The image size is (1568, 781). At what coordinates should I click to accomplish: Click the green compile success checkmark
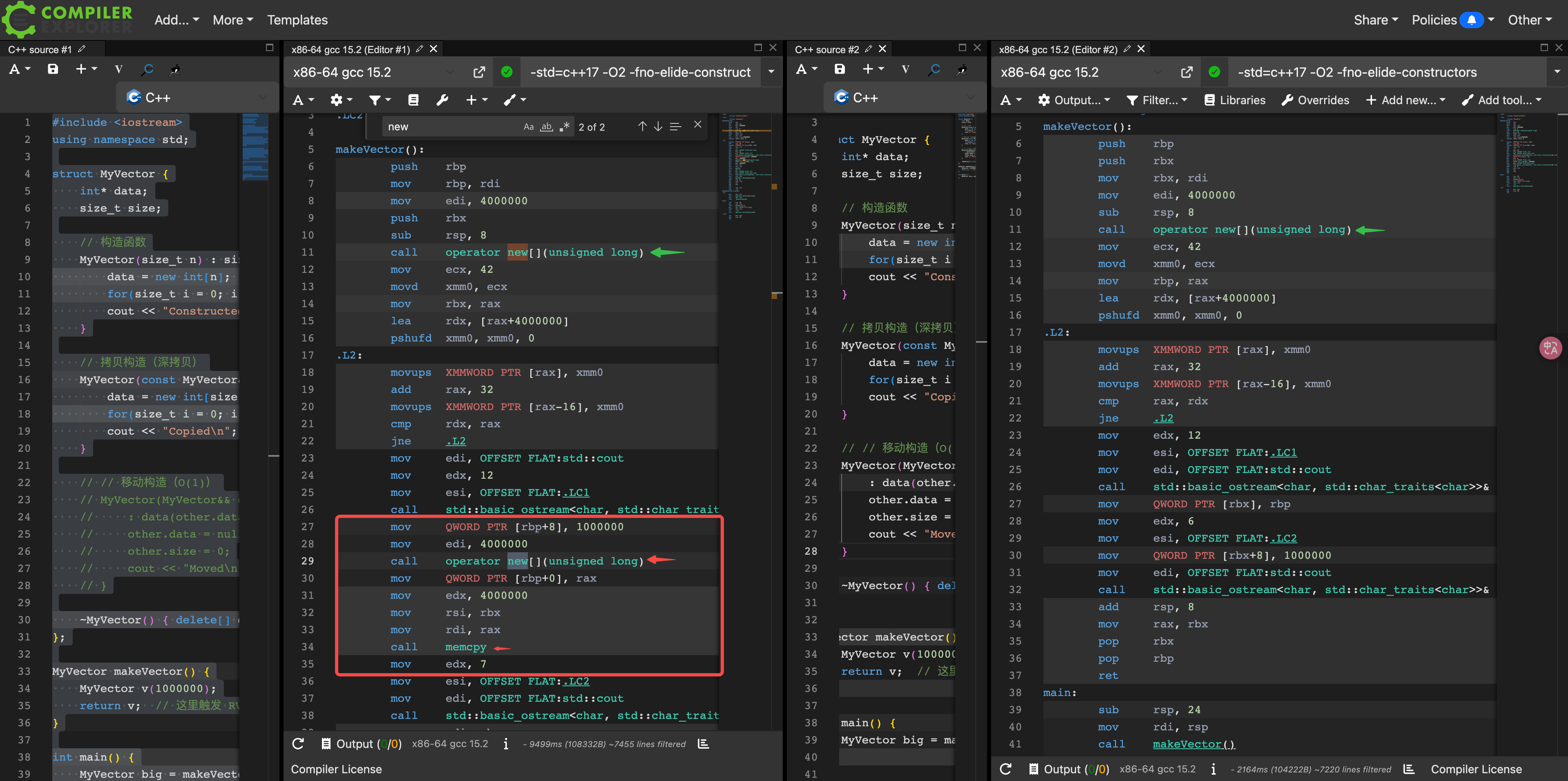pos(507,72)
